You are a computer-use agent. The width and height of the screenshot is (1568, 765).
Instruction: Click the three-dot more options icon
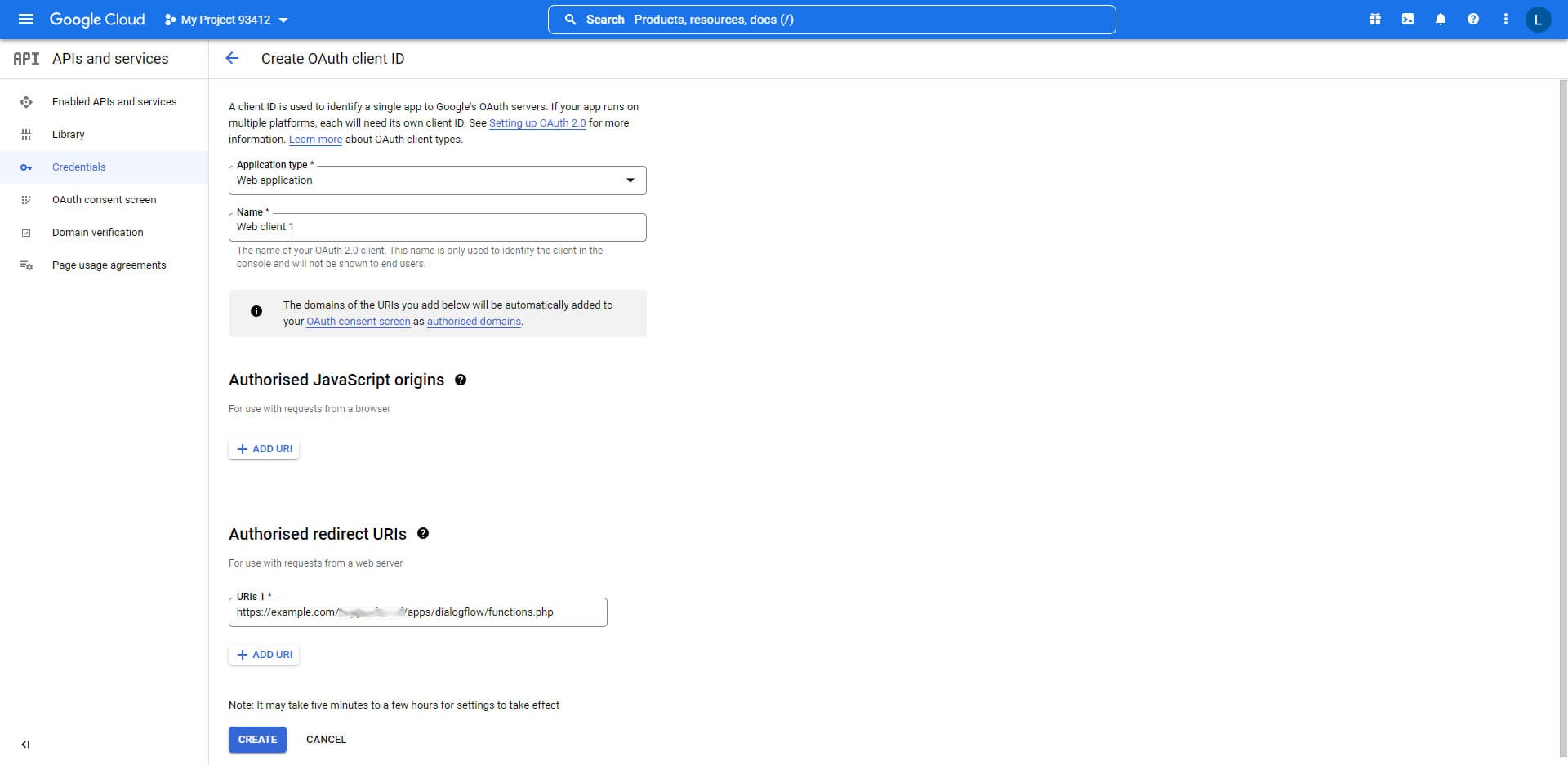(x=1506, y=19)
